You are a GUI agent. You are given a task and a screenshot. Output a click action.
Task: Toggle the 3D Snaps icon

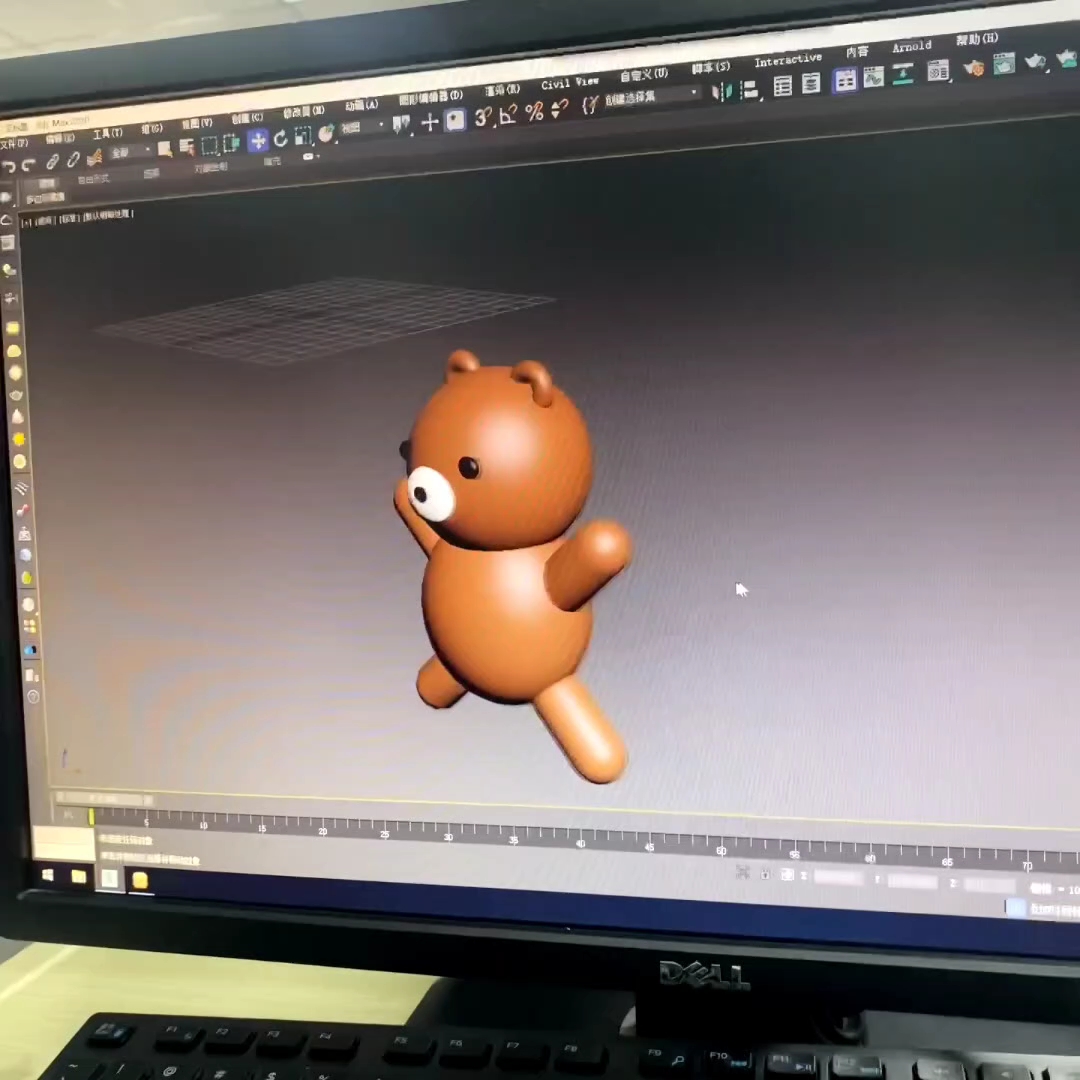483,116
